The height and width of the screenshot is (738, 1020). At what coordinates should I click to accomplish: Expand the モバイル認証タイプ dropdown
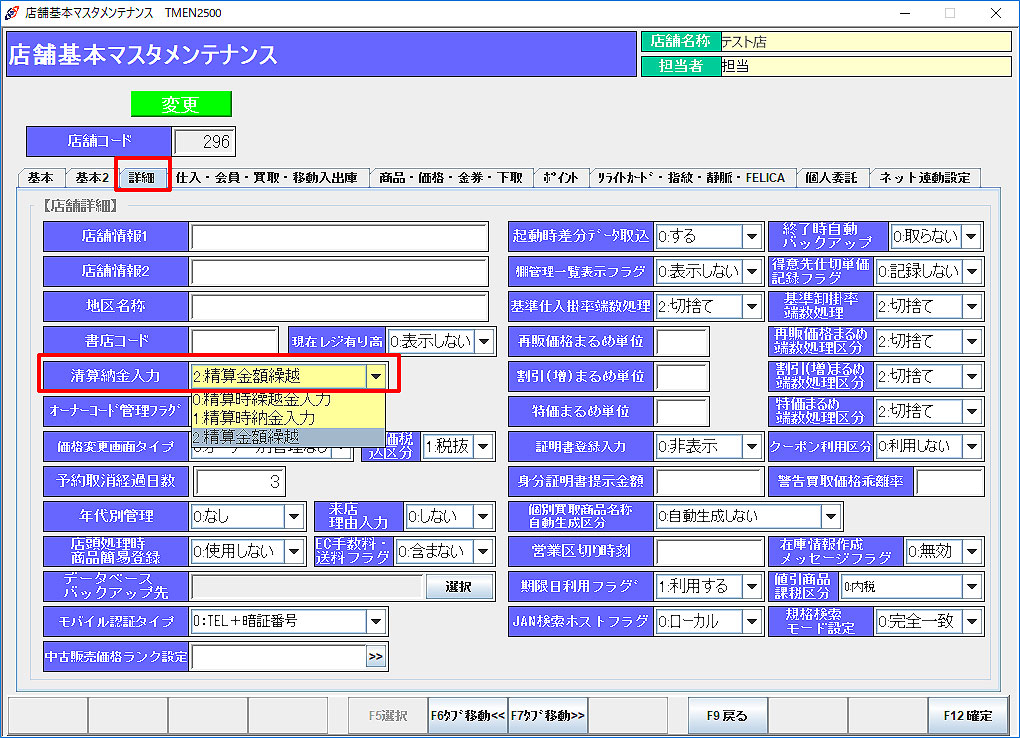[x=375, y=621]
